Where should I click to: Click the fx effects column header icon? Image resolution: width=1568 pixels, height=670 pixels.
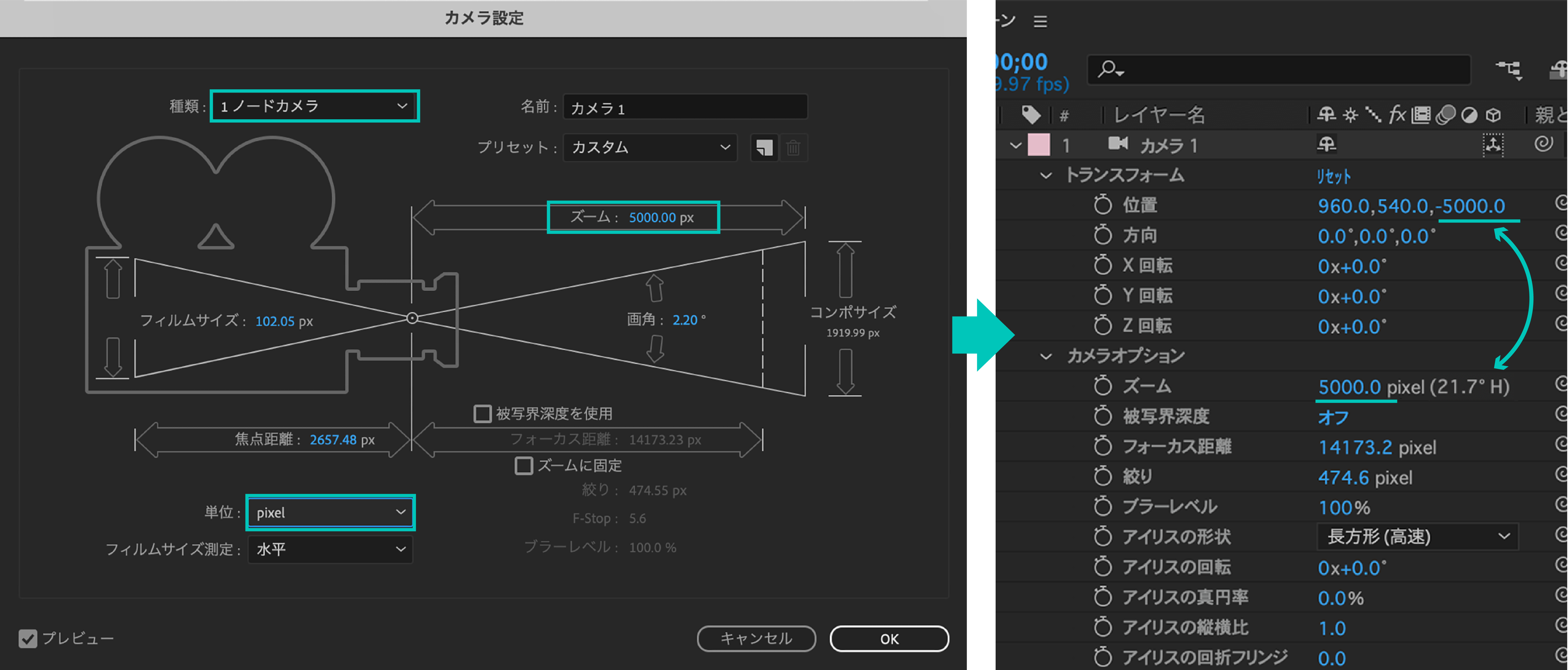(x=1397, y=114)
